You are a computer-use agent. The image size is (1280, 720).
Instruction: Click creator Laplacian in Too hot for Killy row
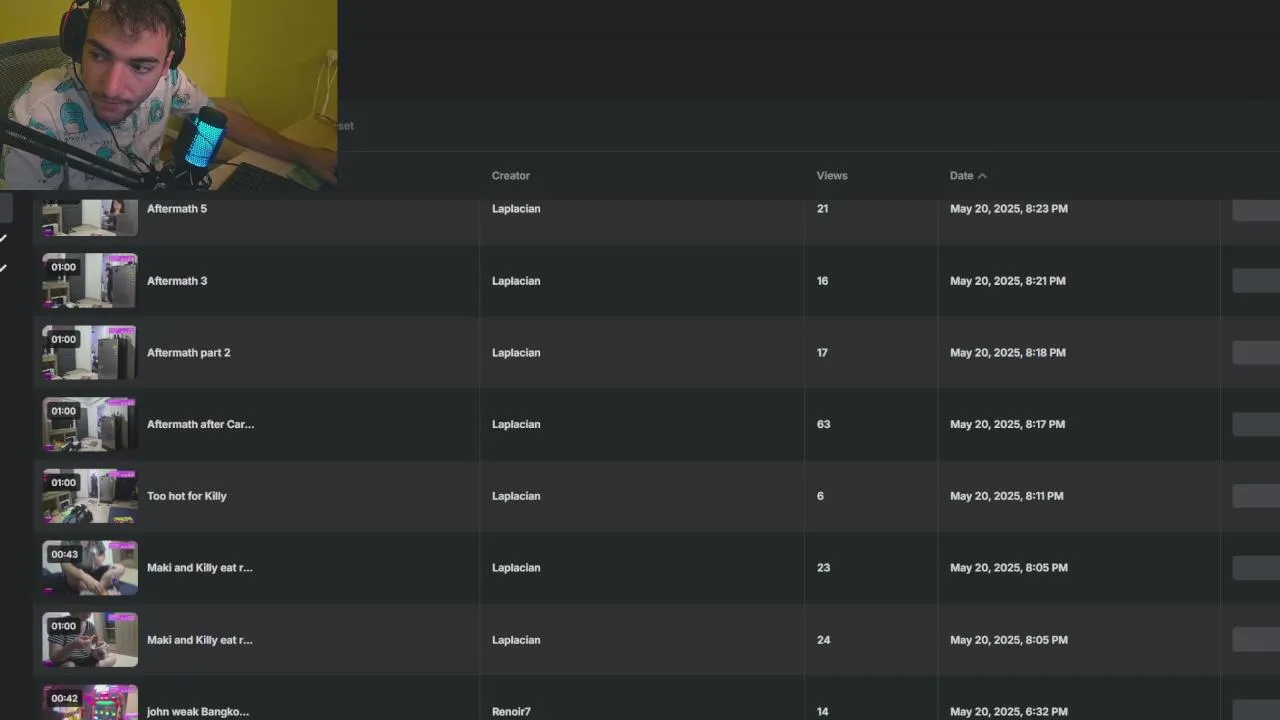[x=516, y=496]
